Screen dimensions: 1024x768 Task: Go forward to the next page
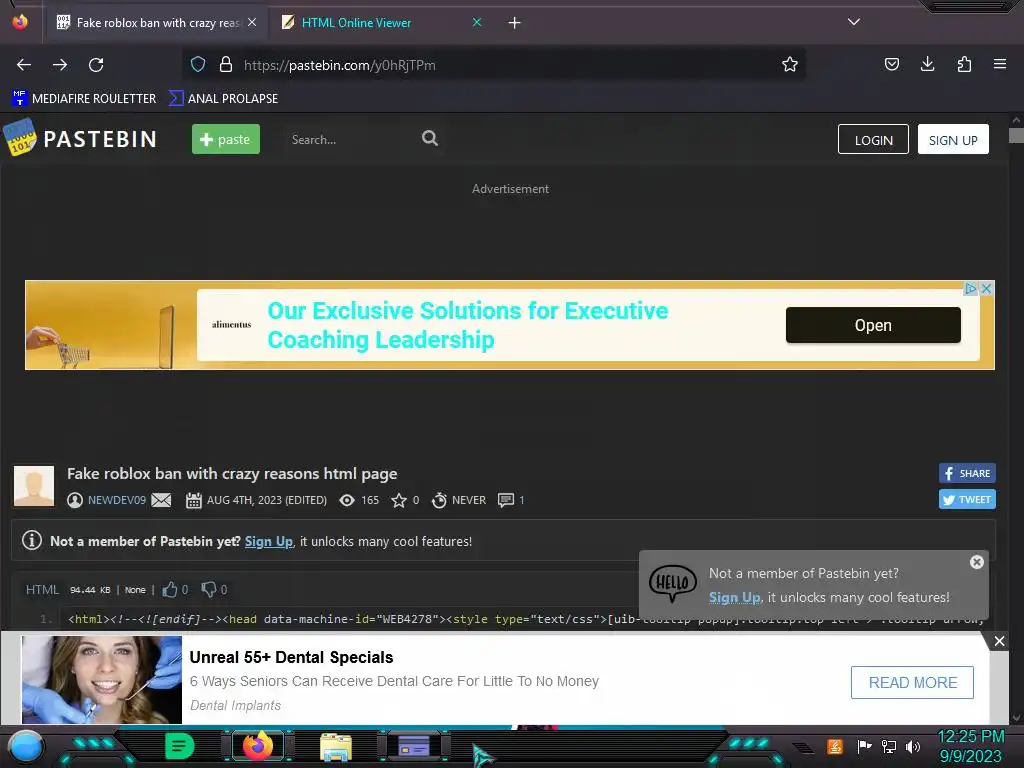[x=60, y=65]
